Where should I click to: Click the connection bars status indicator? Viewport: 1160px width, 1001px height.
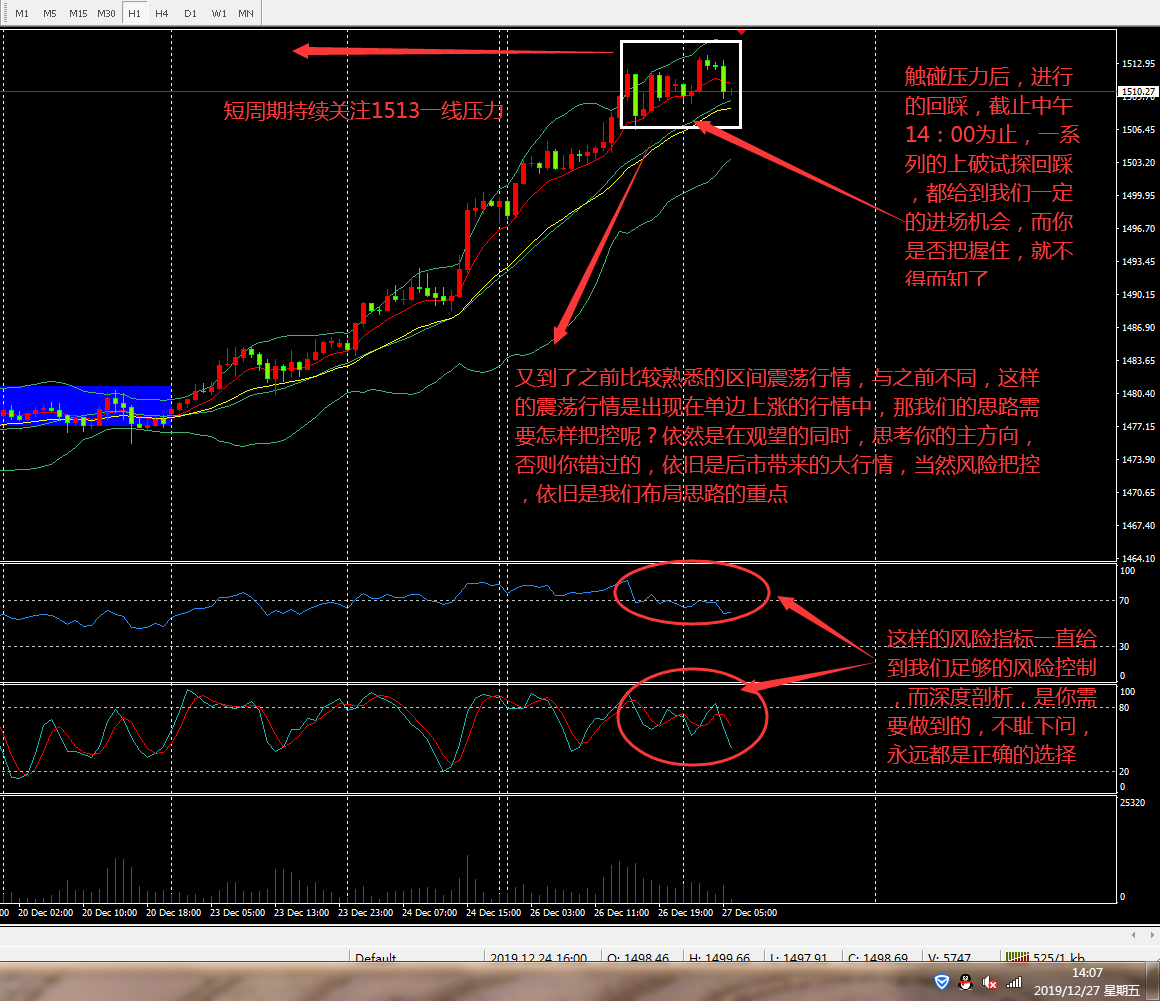pos(1017,957)
